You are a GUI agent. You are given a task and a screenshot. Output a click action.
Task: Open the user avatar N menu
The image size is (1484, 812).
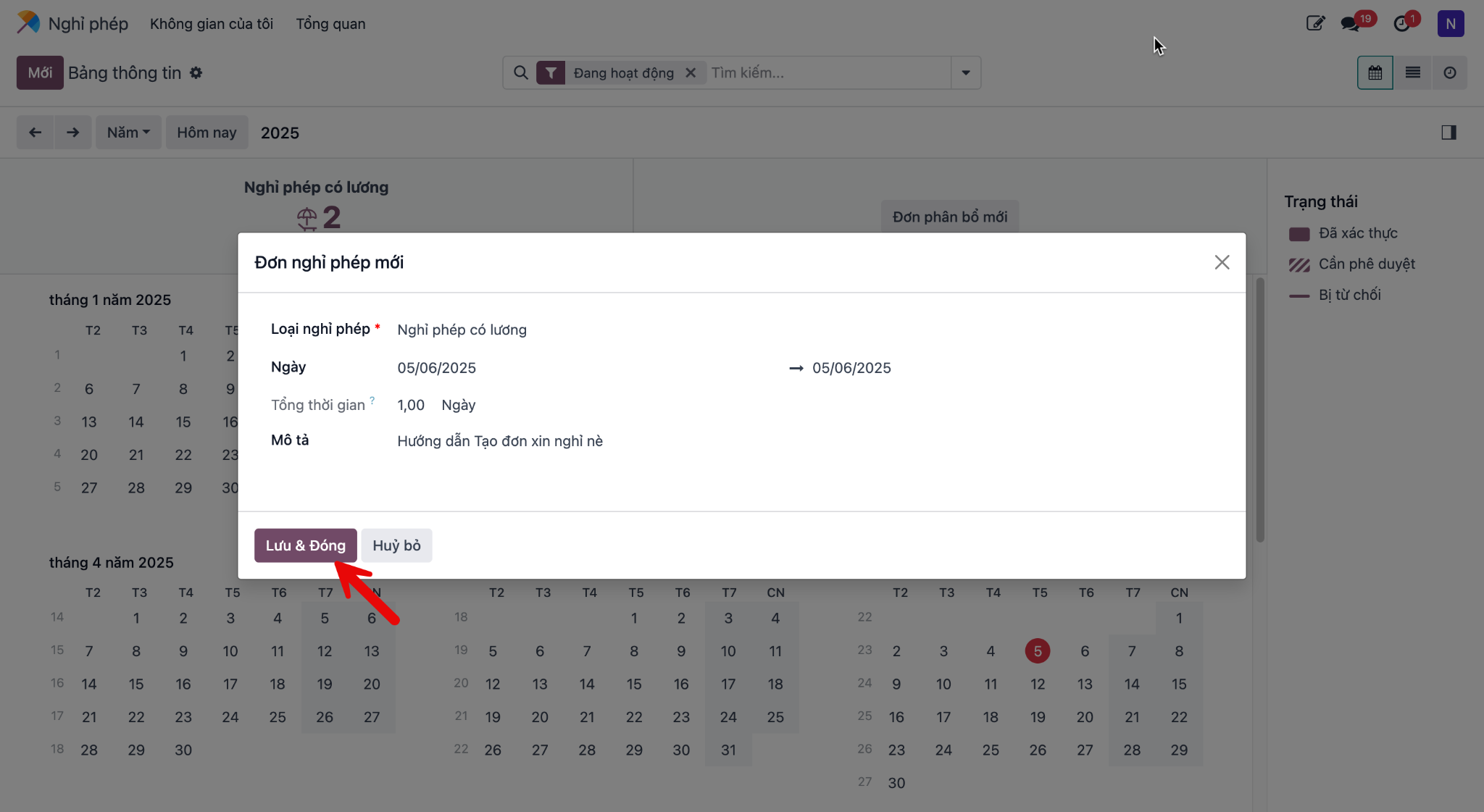coord(1451,23)
